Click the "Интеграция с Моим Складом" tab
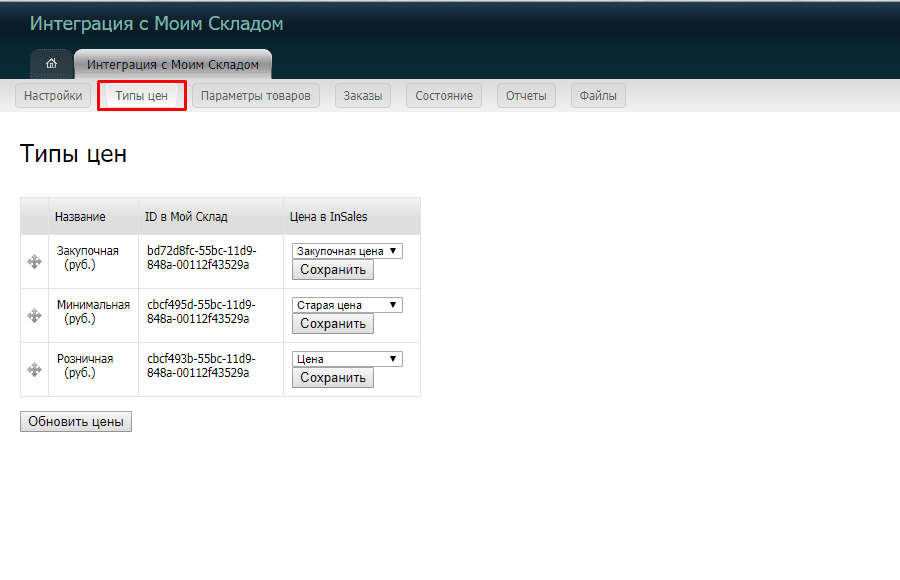This screenshot has height=580, width=900. pos(172,63)
